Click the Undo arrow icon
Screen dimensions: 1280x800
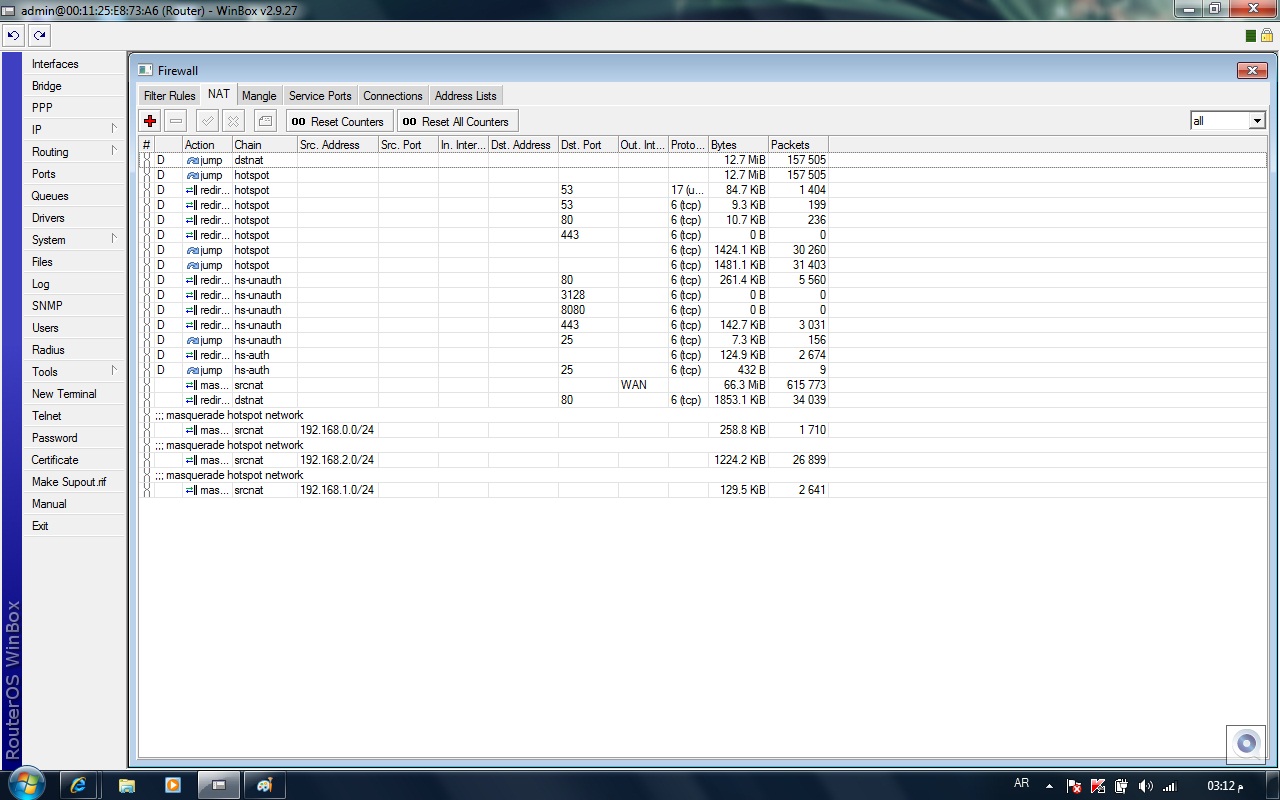(14, 35)
